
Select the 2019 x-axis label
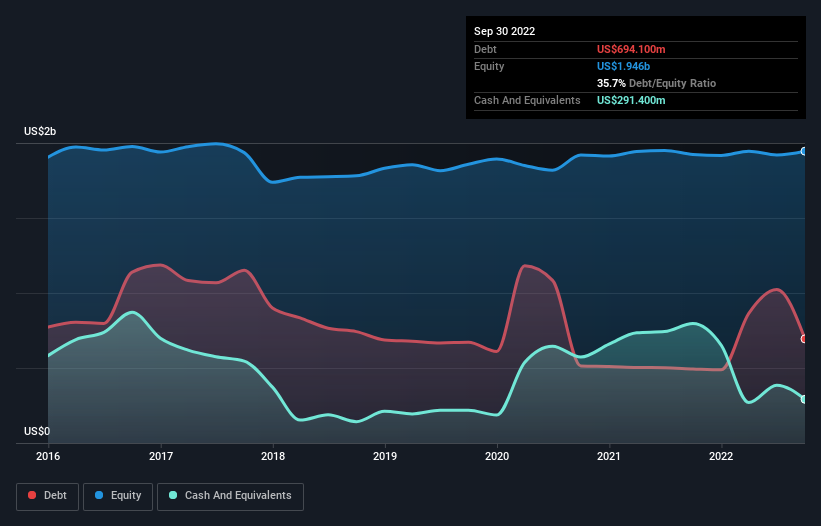385,456
